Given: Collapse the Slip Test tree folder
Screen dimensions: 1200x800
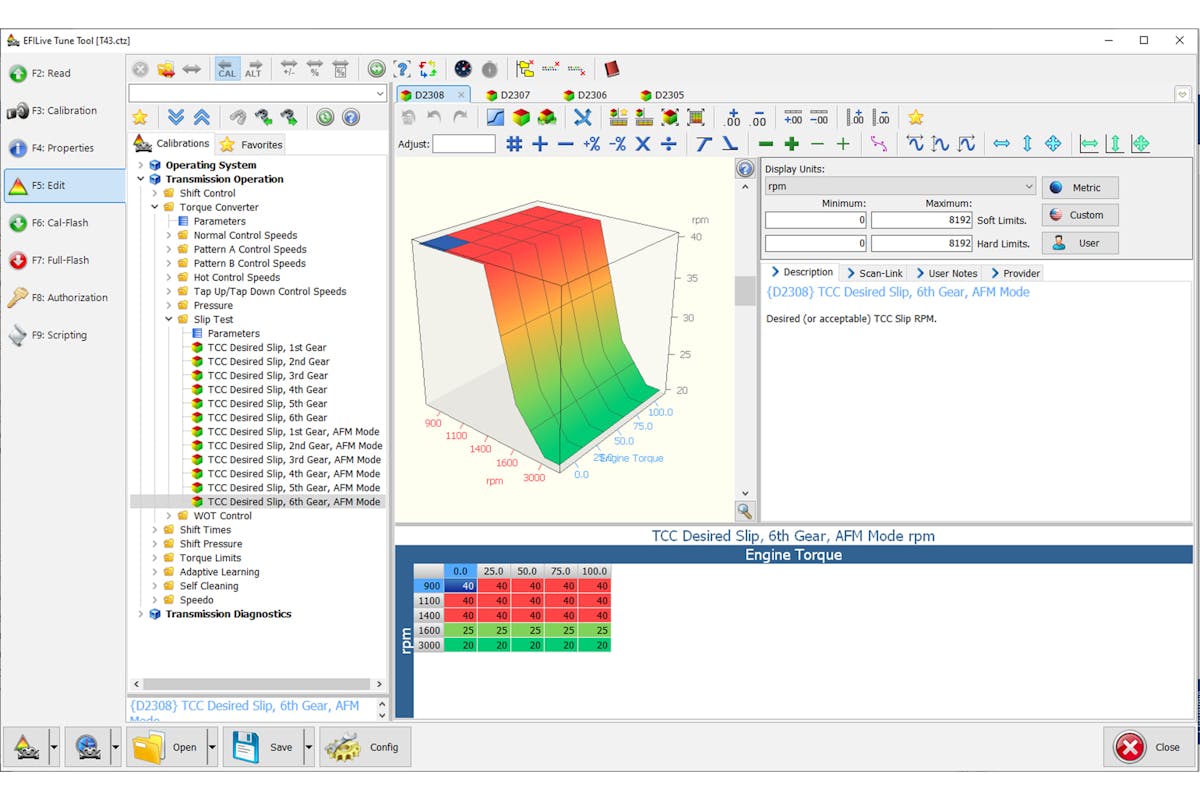Looking at the screenshot, I should pos(169,320).
